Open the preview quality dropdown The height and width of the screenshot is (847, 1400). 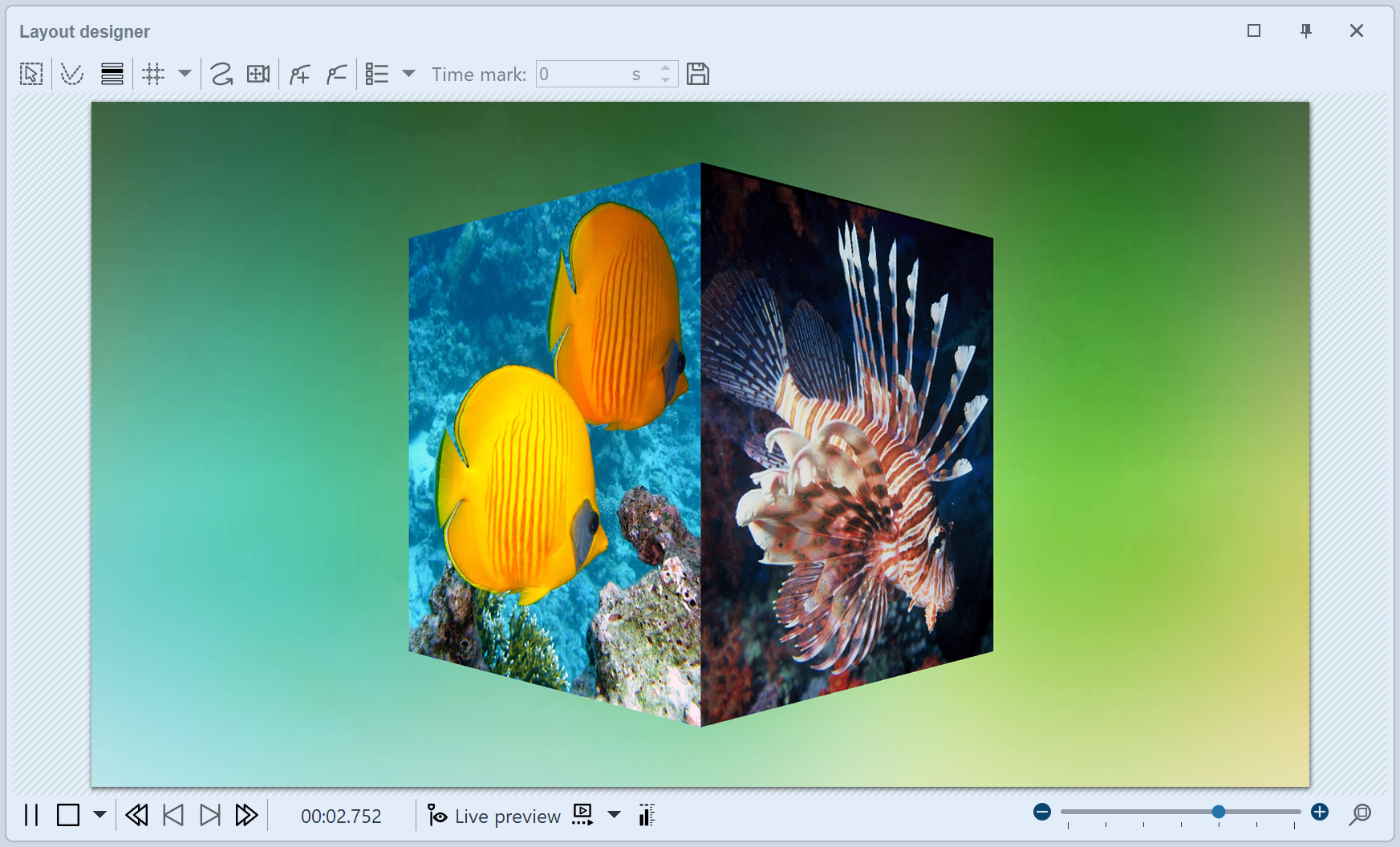614,815
